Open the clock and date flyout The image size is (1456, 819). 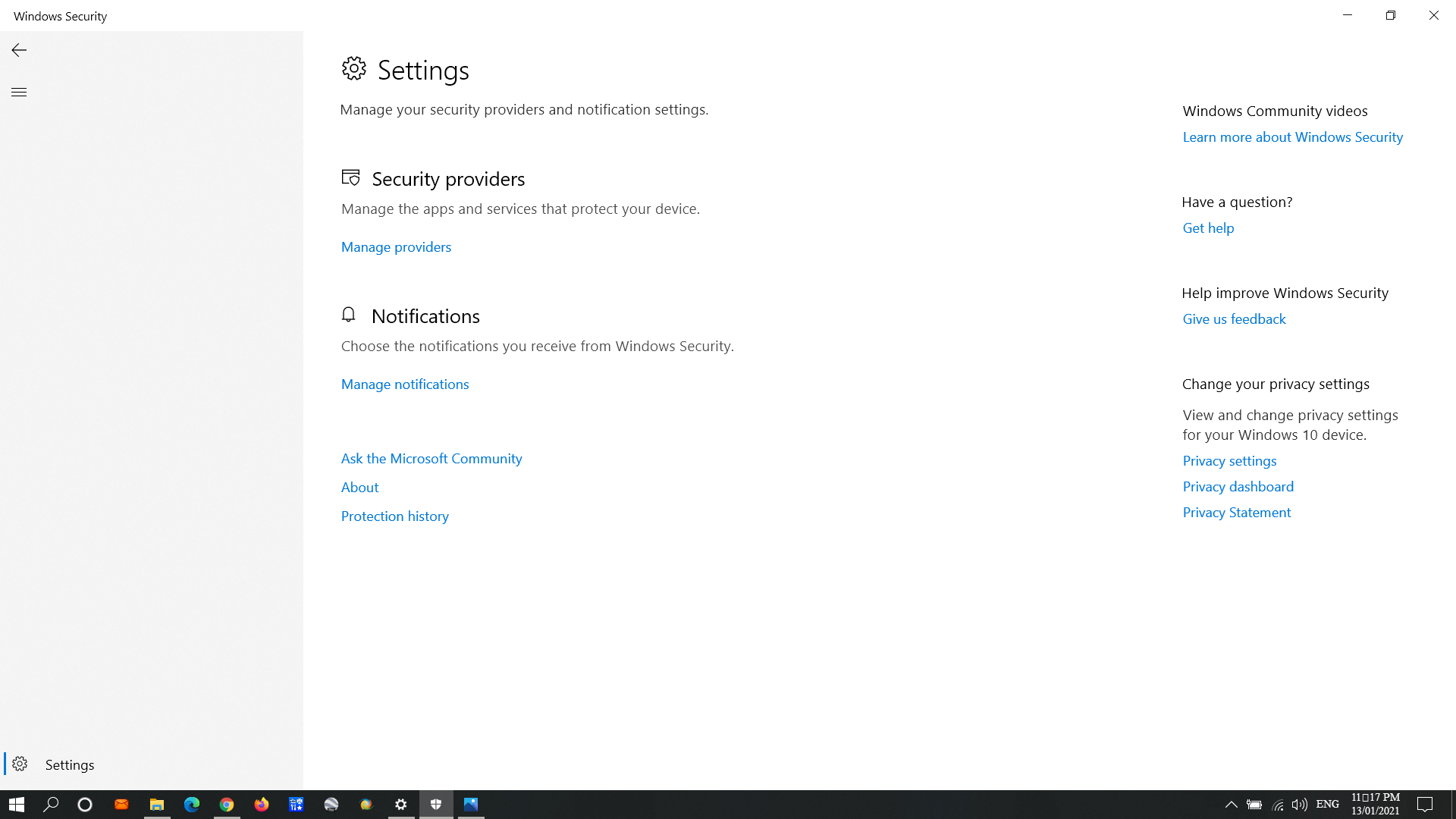click(1376, 805)
